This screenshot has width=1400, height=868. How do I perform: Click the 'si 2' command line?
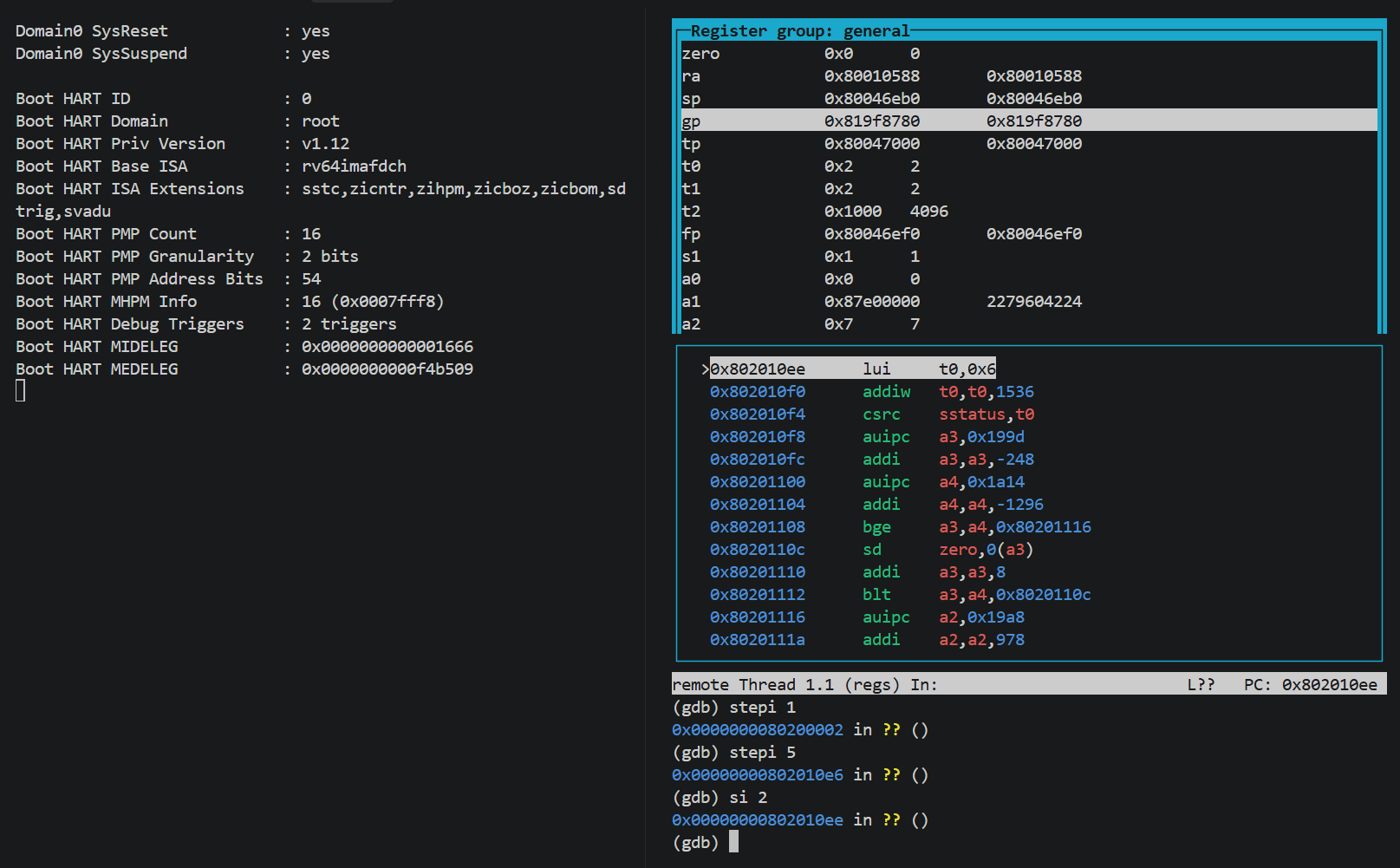[x=720, y=798]
